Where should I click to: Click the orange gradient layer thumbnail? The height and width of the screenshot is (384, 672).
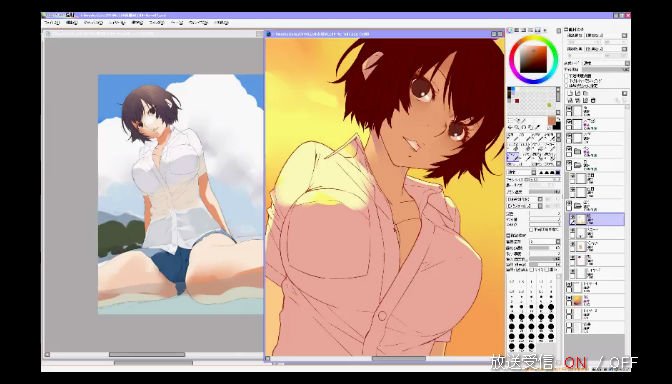click(x=577, y=300)
